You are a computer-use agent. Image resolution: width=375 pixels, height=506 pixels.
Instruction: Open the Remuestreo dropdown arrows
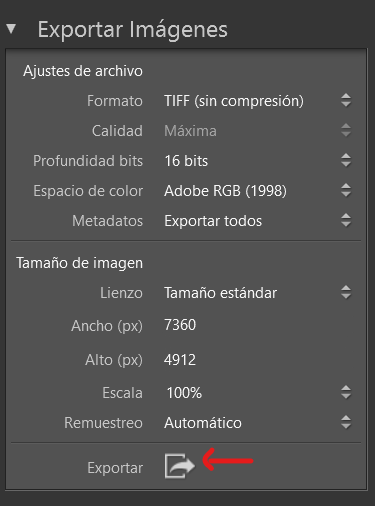[x=346, y=422]
